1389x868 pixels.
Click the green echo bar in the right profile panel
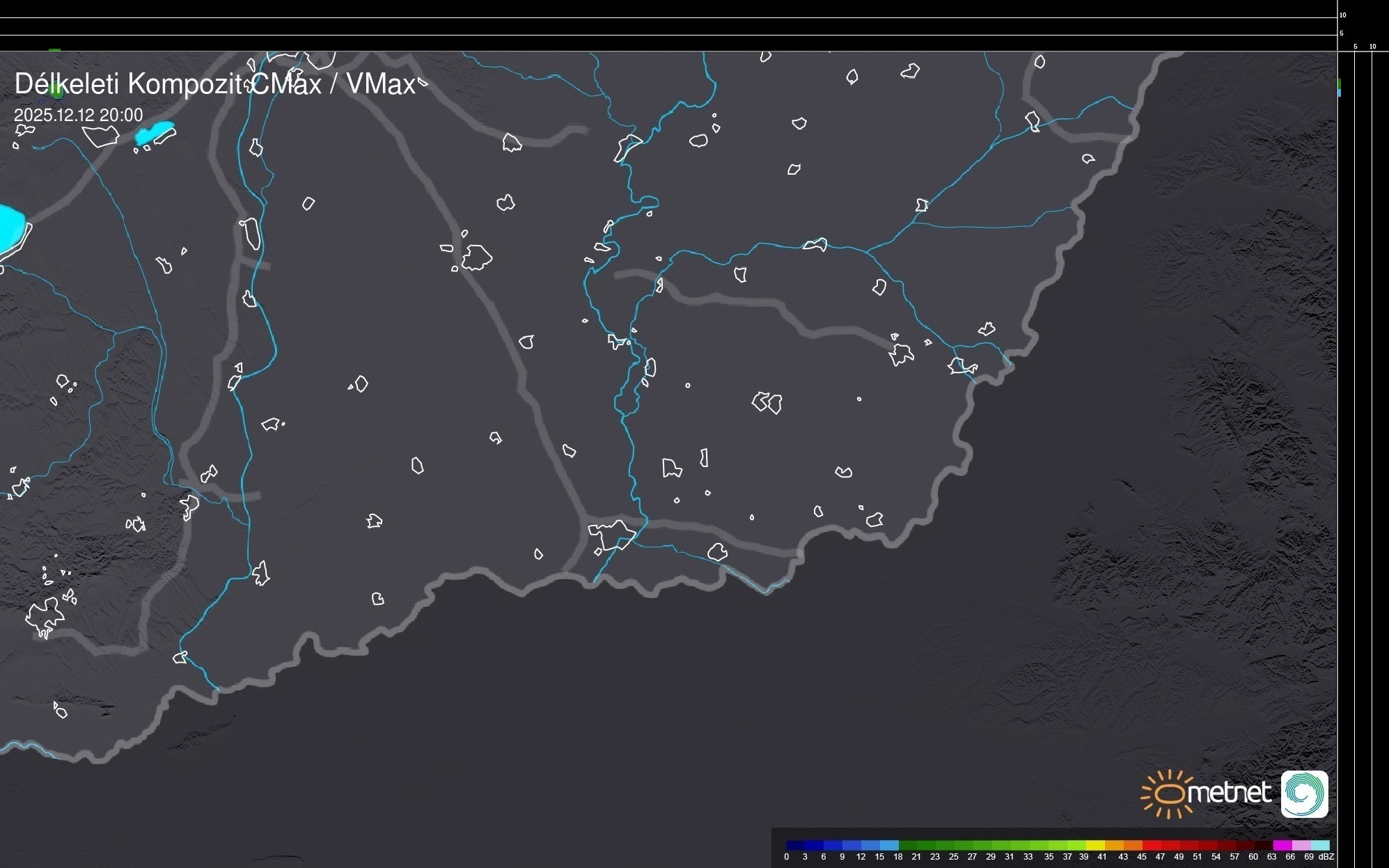(1340, 83)
